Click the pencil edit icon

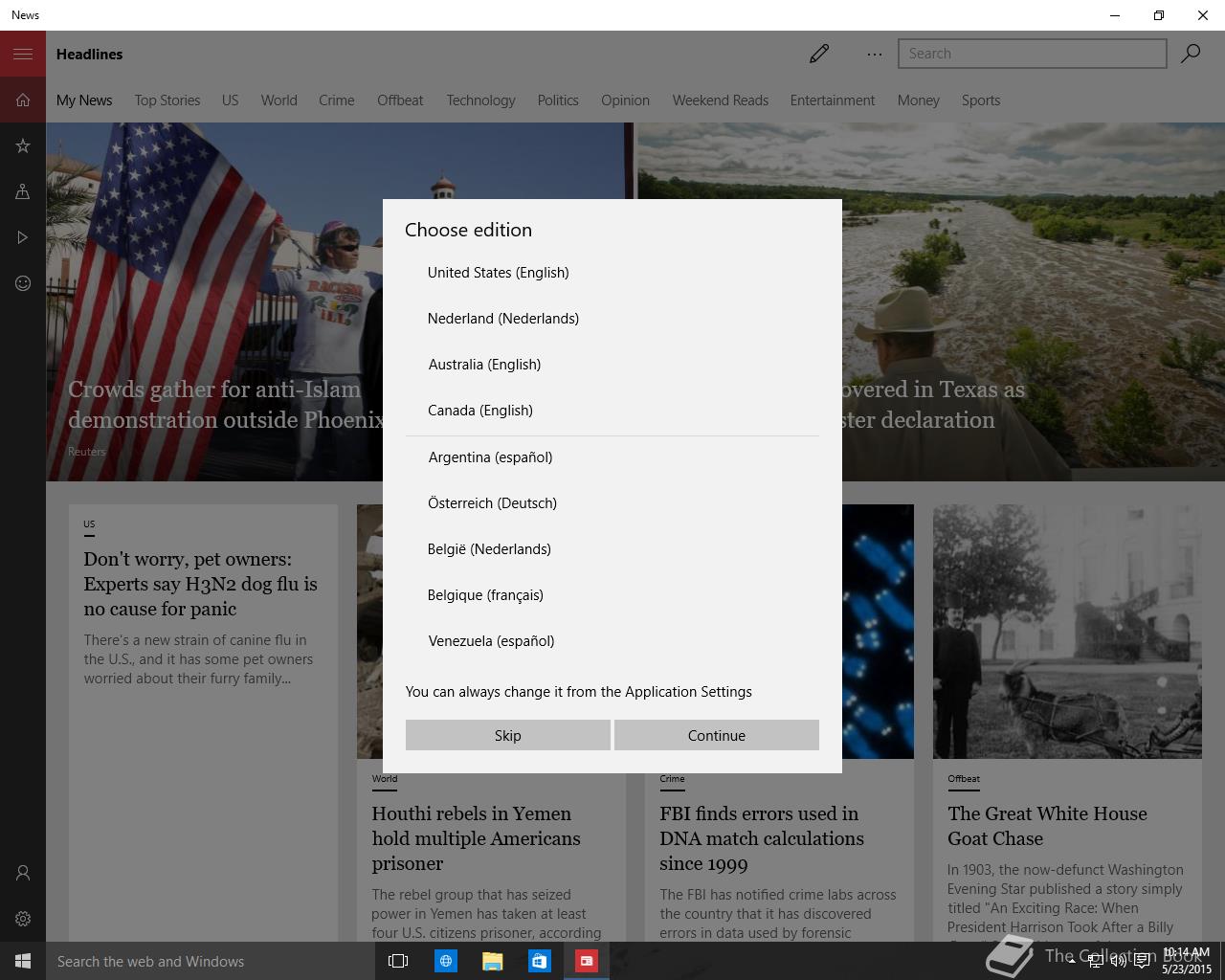(819, 54)
